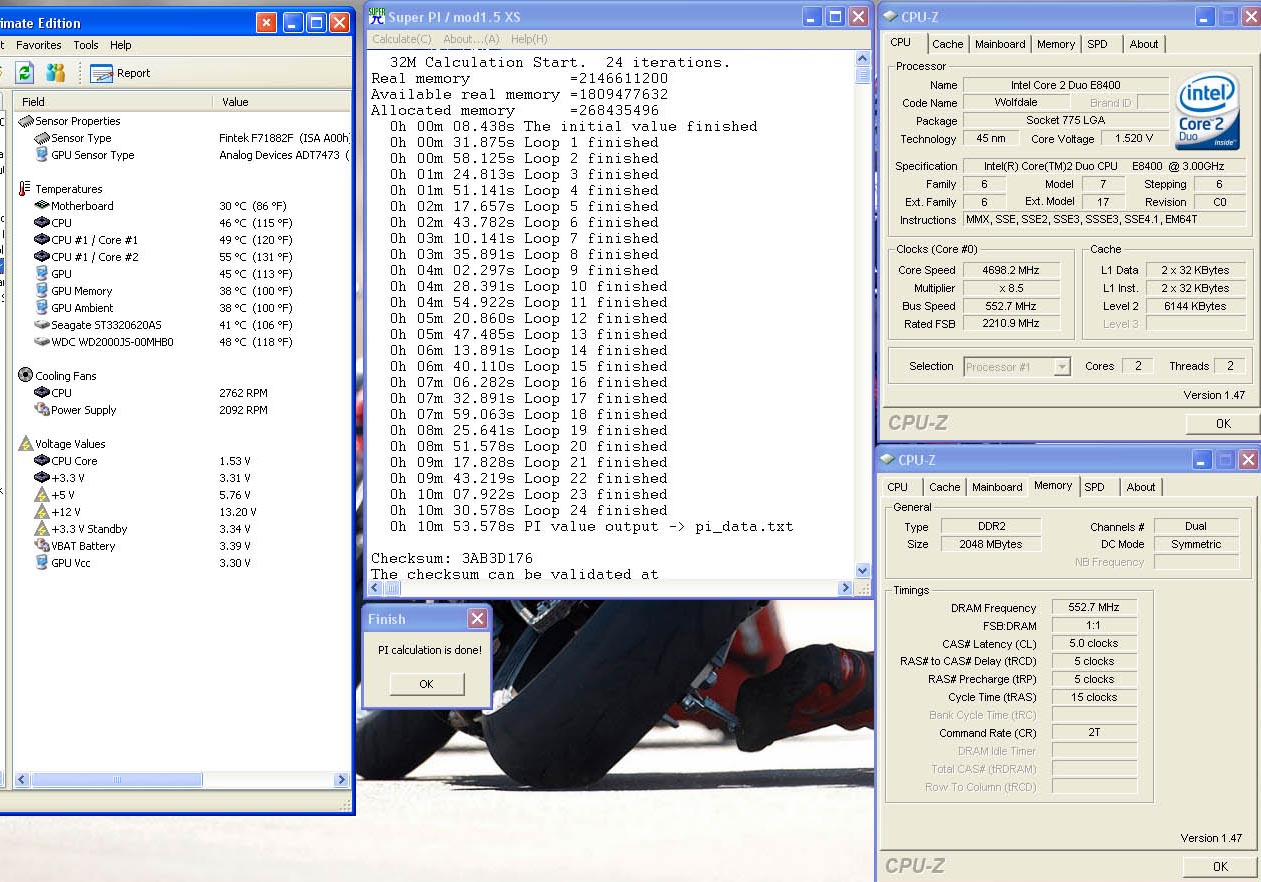This screenshot has width=1261, height=882.
Task: Click the Core Speed field showing 4698.2 MHz
Action: click(x=1012, y=270)
